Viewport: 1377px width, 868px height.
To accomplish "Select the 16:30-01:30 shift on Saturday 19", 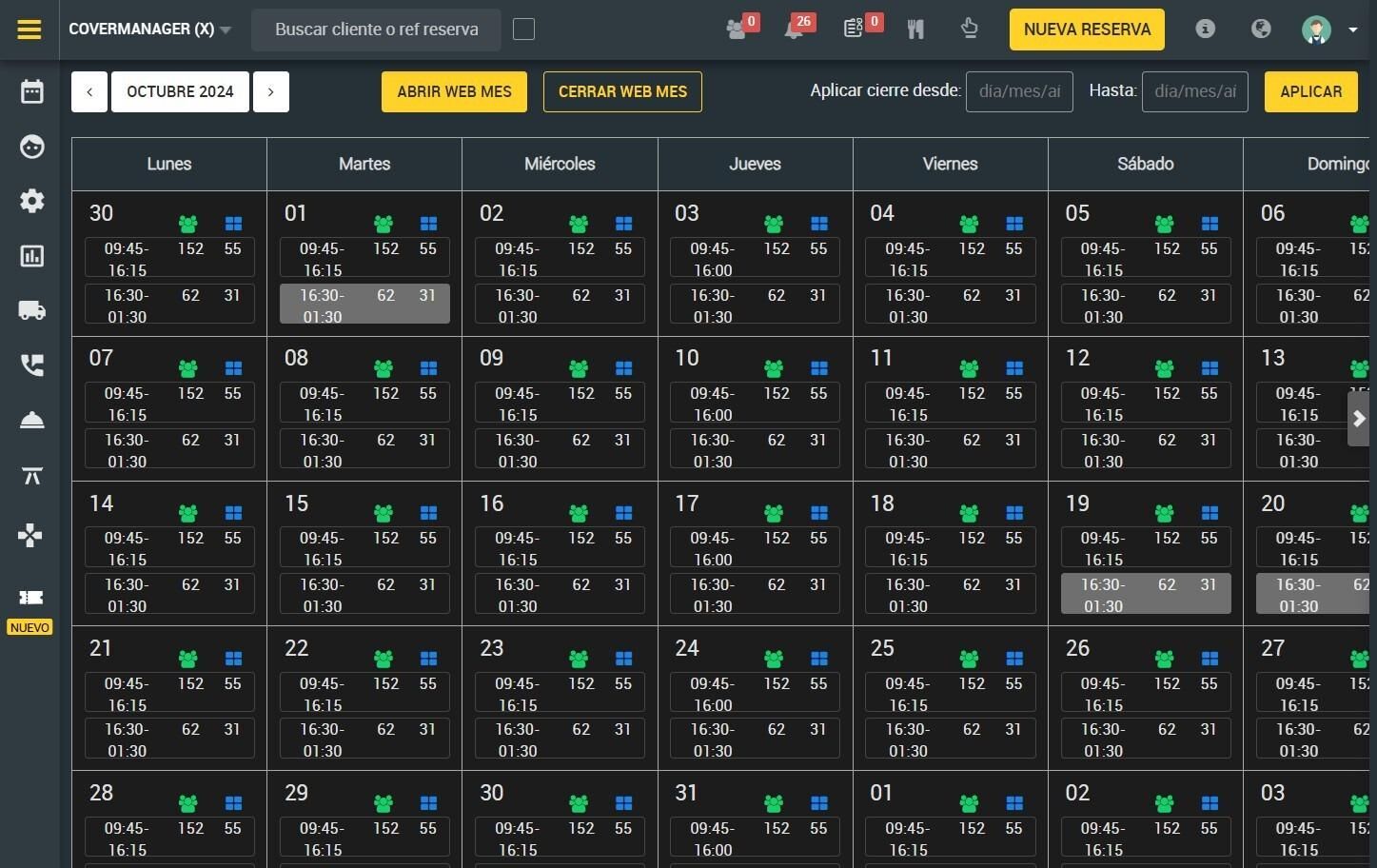I will pos(1146,594).
